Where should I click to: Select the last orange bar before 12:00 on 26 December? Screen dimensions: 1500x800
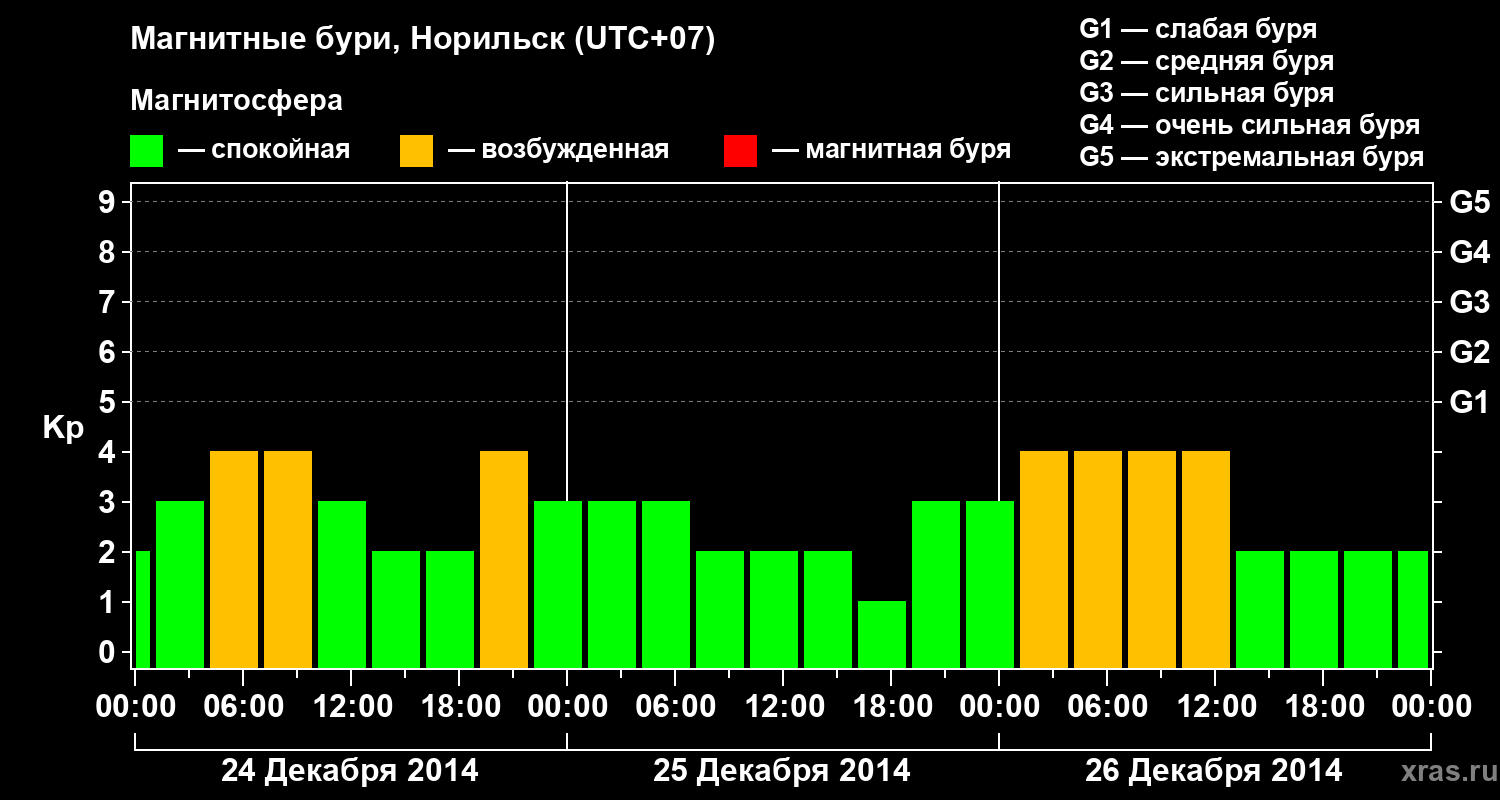click(x=1206, y=559)
